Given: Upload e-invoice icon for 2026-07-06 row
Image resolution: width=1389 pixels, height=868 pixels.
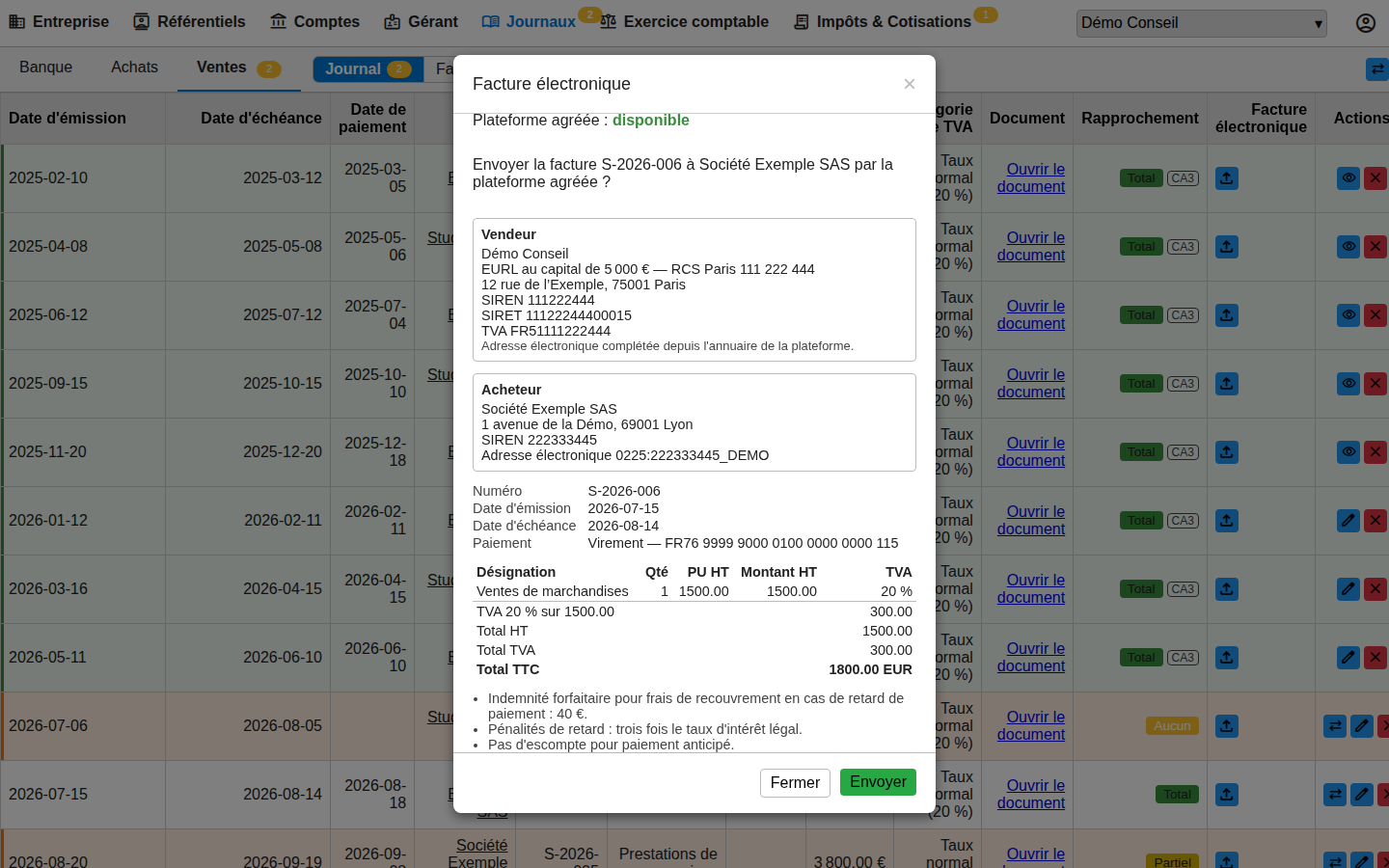Looking at the screenshot, I should [1226, 726].
